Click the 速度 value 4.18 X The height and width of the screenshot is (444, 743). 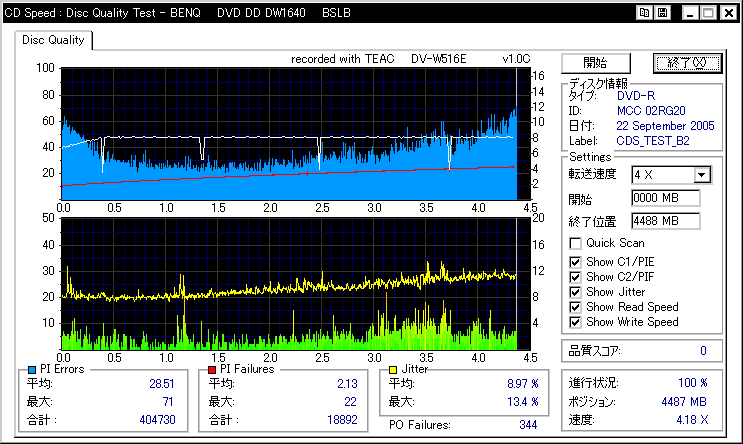pyautogui.click(x=692, y=420)
